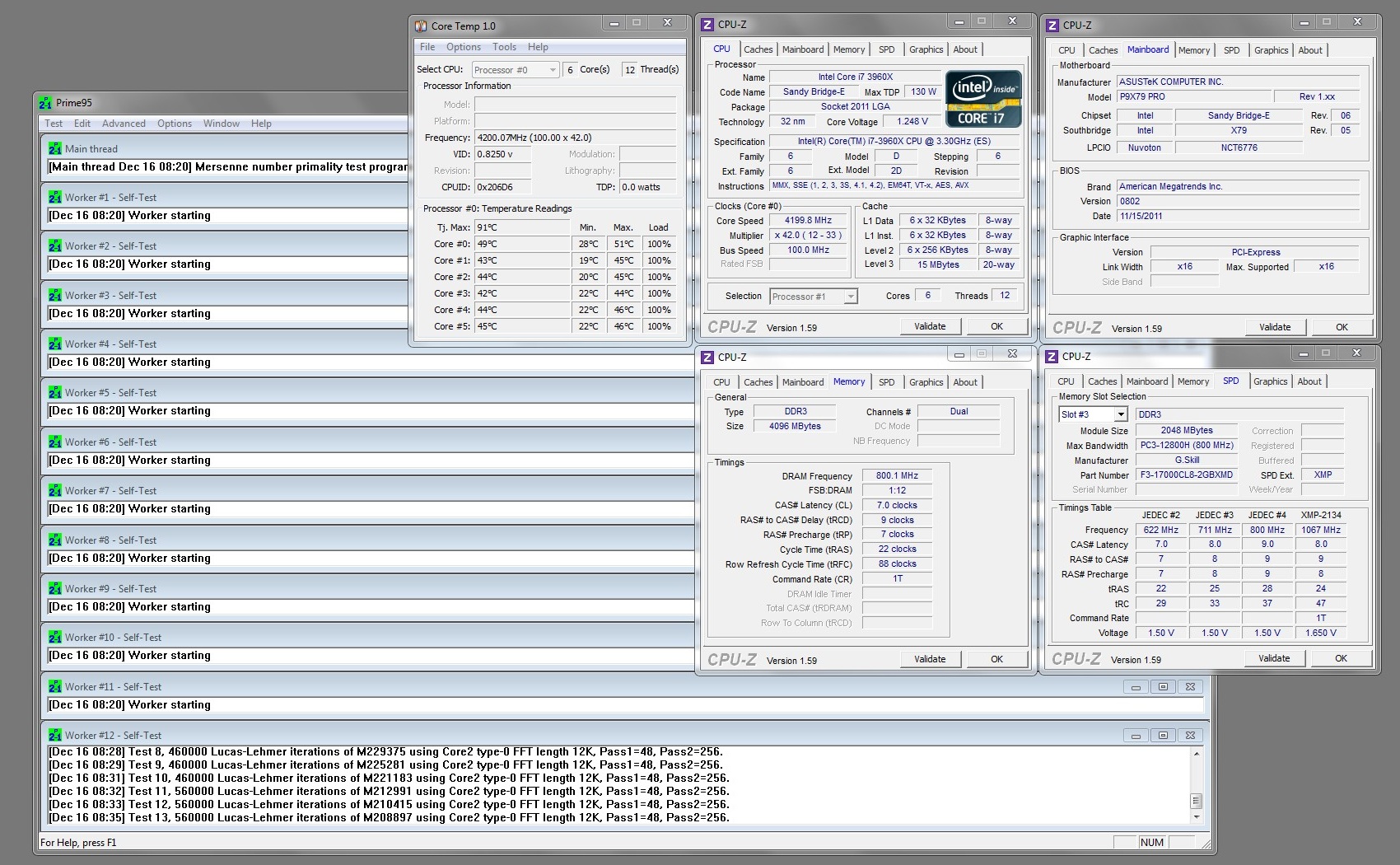Switch to Graphics tab in CPU-Z processor window
Image resolution: width=1400 pixels, height=865 pixels.
pos(926,49)
